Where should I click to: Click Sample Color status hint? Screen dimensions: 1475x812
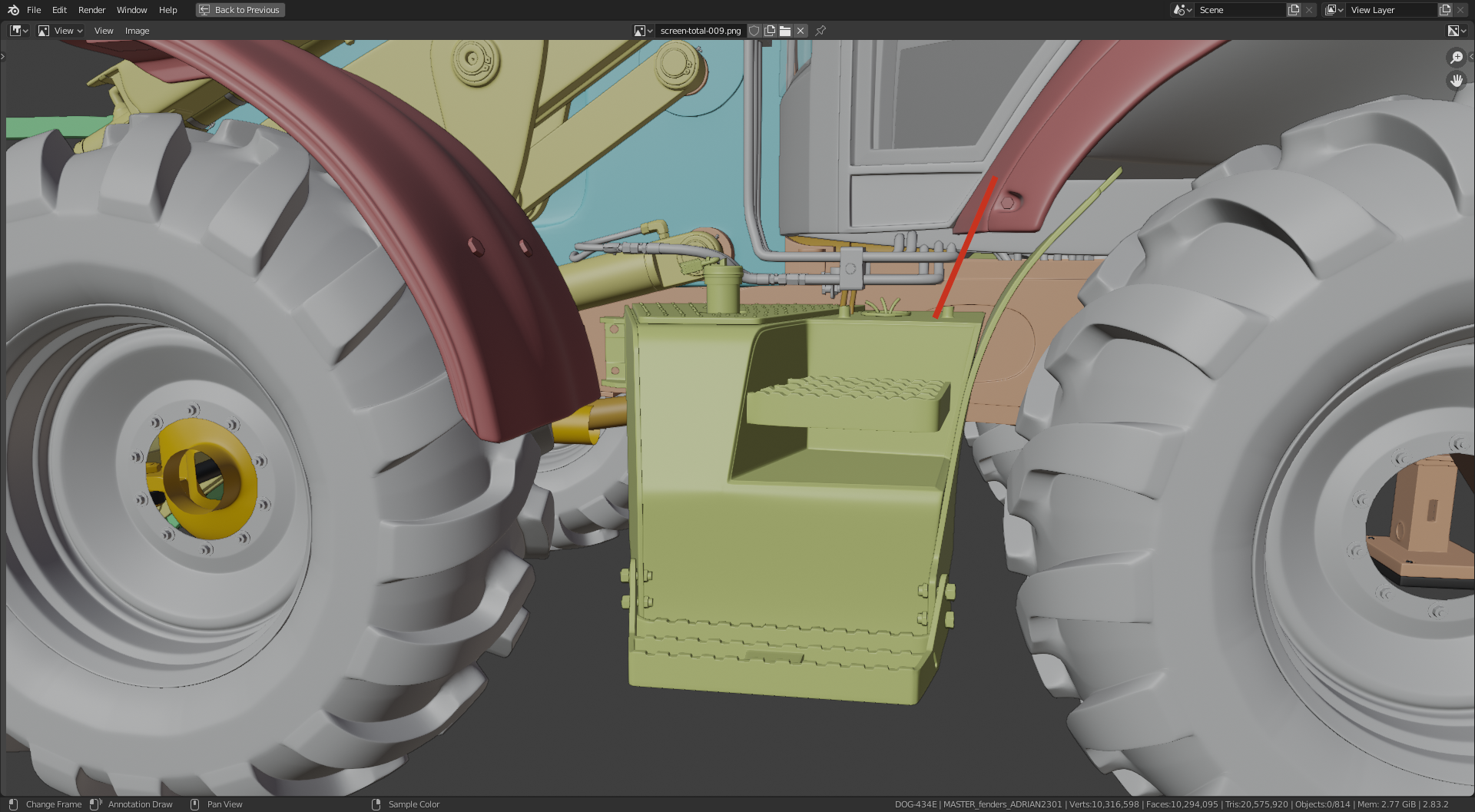[x=414, y=804]
